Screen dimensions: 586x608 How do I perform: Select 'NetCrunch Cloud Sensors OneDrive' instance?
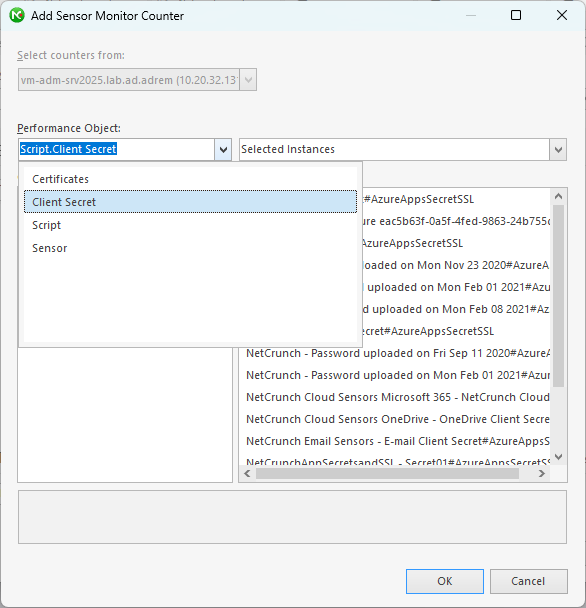(398, 419)
